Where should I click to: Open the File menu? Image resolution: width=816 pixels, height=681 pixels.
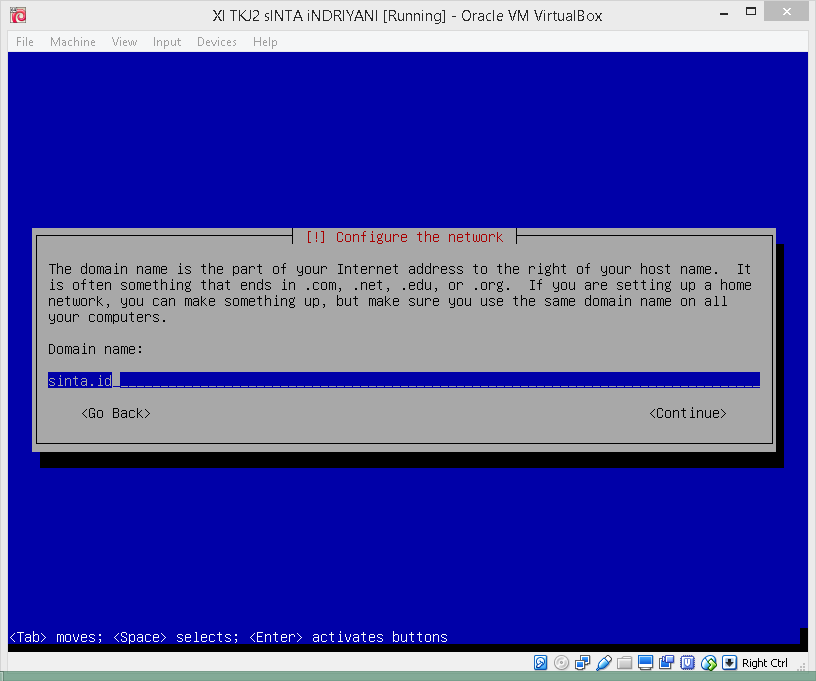click(x=24, y=42)
